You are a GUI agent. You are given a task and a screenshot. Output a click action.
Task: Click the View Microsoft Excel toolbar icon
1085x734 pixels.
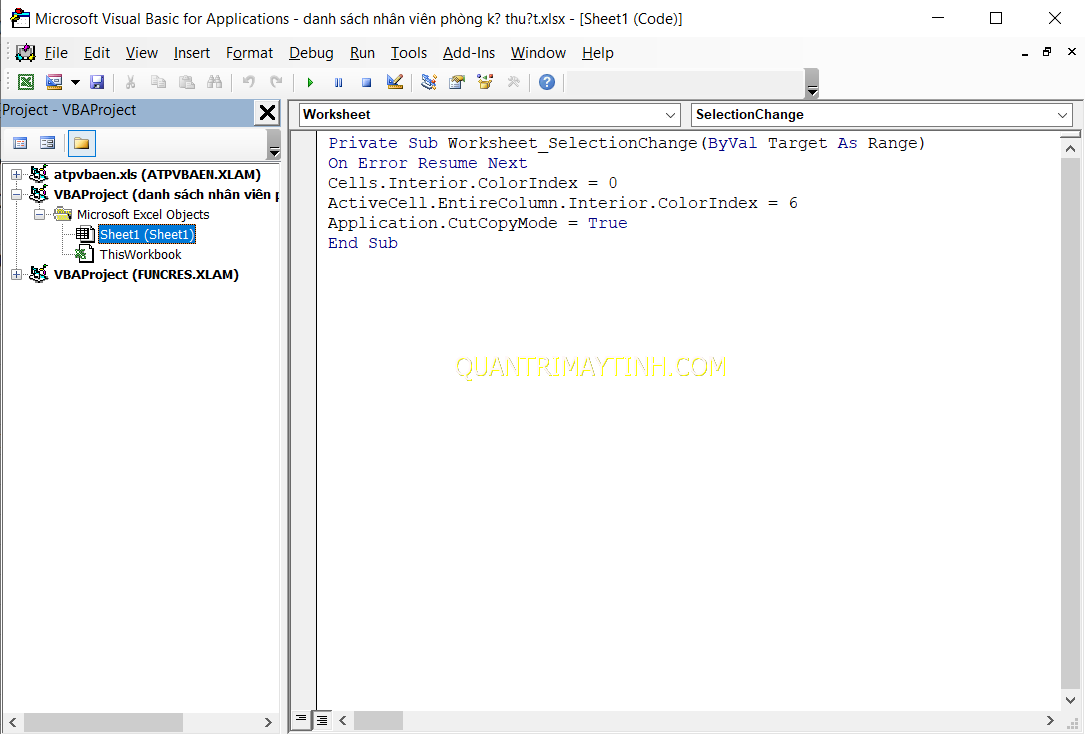pyautogui.click(x=26, y=82)
